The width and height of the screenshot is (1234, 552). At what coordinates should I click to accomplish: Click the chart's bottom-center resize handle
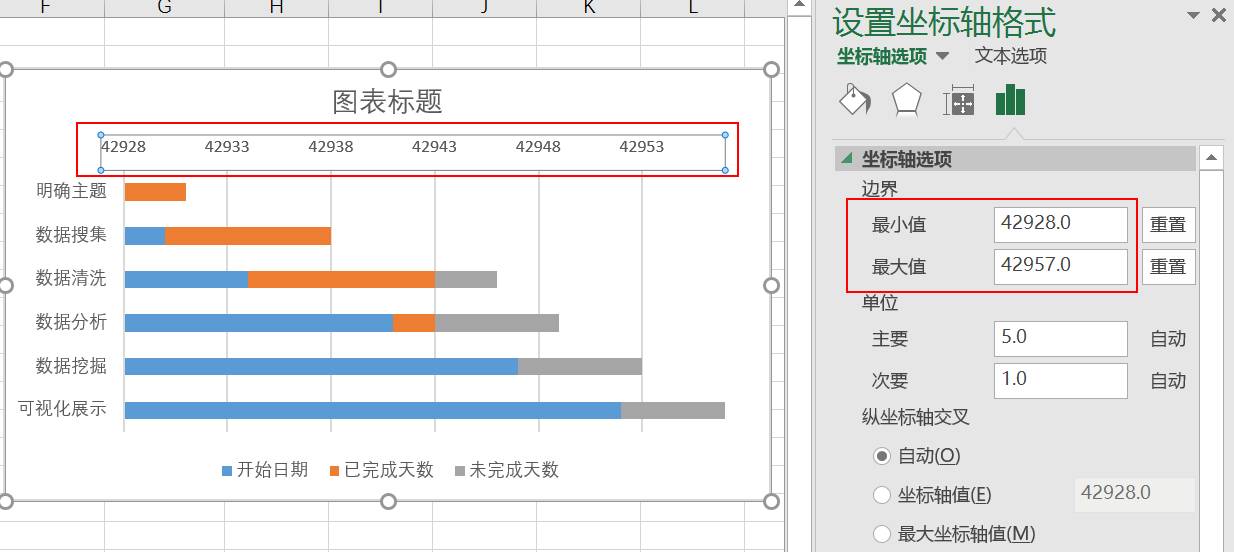[x=388, y=501]
